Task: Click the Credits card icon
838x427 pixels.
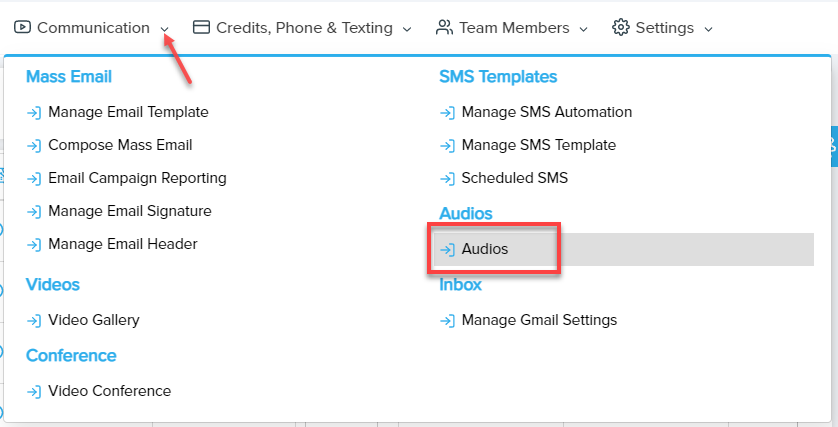Action: [x=201, y=28]
